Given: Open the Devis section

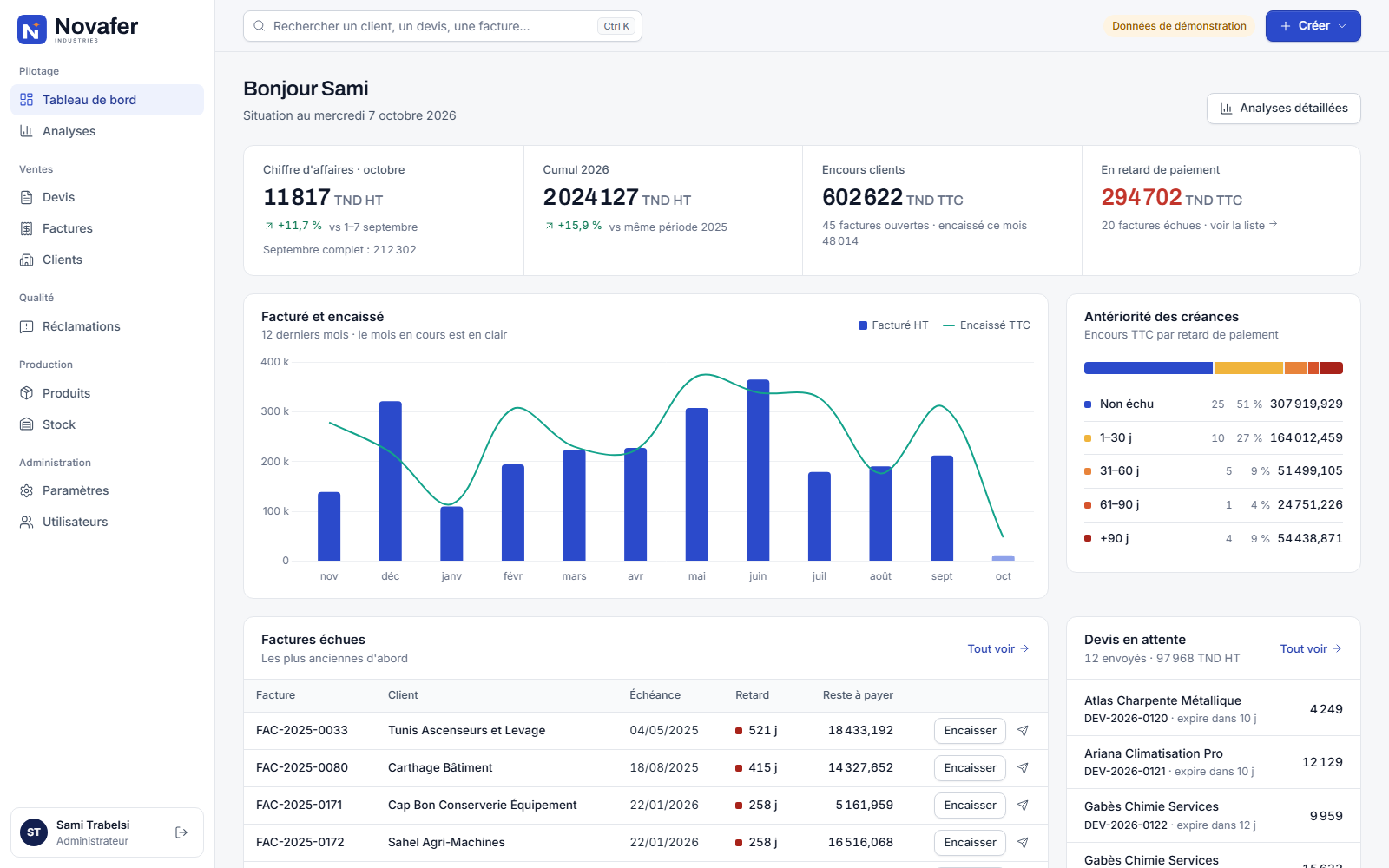Looking at the screenshot, I should click(x=107, y=197).
